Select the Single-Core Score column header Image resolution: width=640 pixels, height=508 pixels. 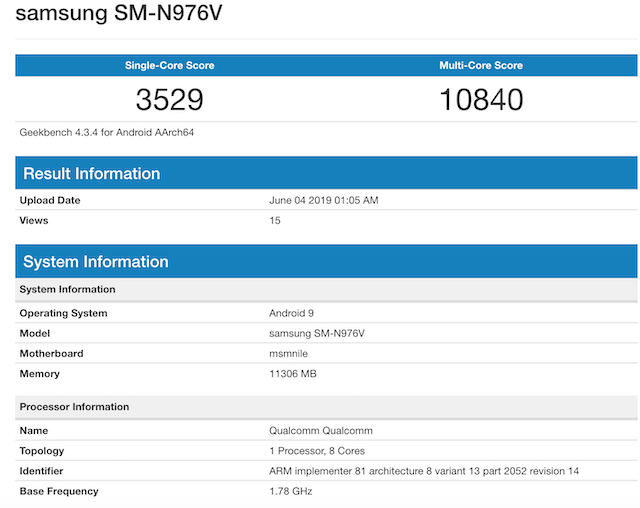pyautogui.click(x=169, y=65)
